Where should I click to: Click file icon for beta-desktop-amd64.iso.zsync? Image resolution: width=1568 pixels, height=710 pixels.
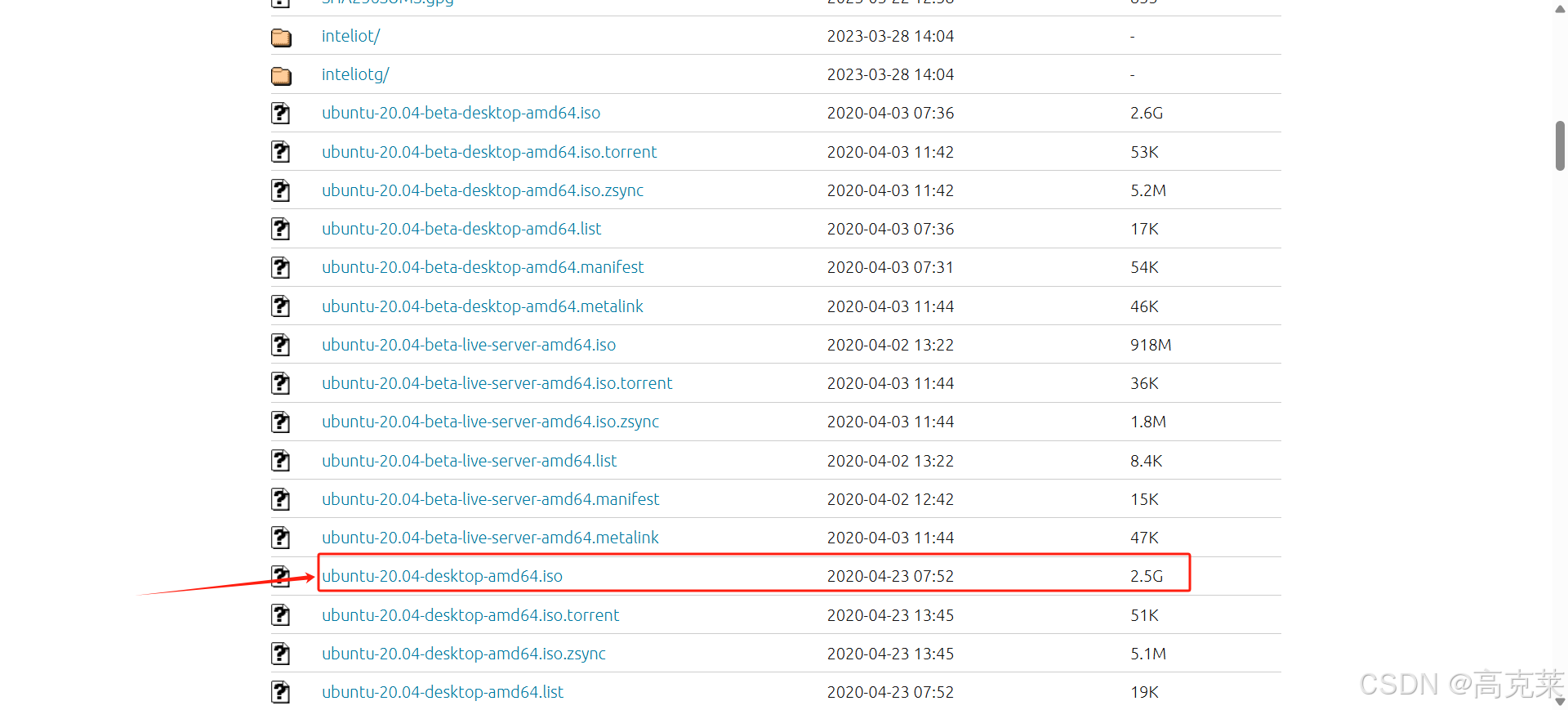click(x=281, y=190)
